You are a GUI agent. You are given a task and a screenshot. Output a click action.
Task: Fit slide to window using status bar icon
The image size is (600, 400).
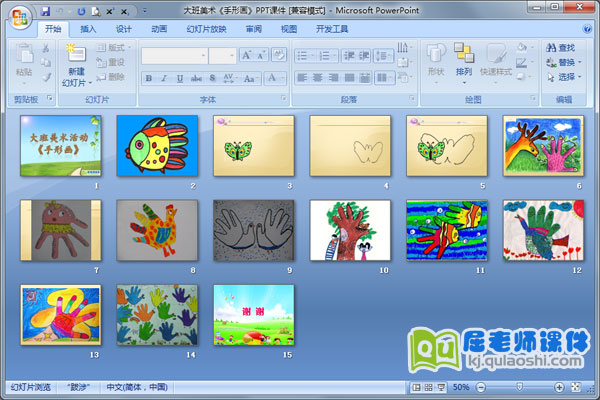point(573,387)
